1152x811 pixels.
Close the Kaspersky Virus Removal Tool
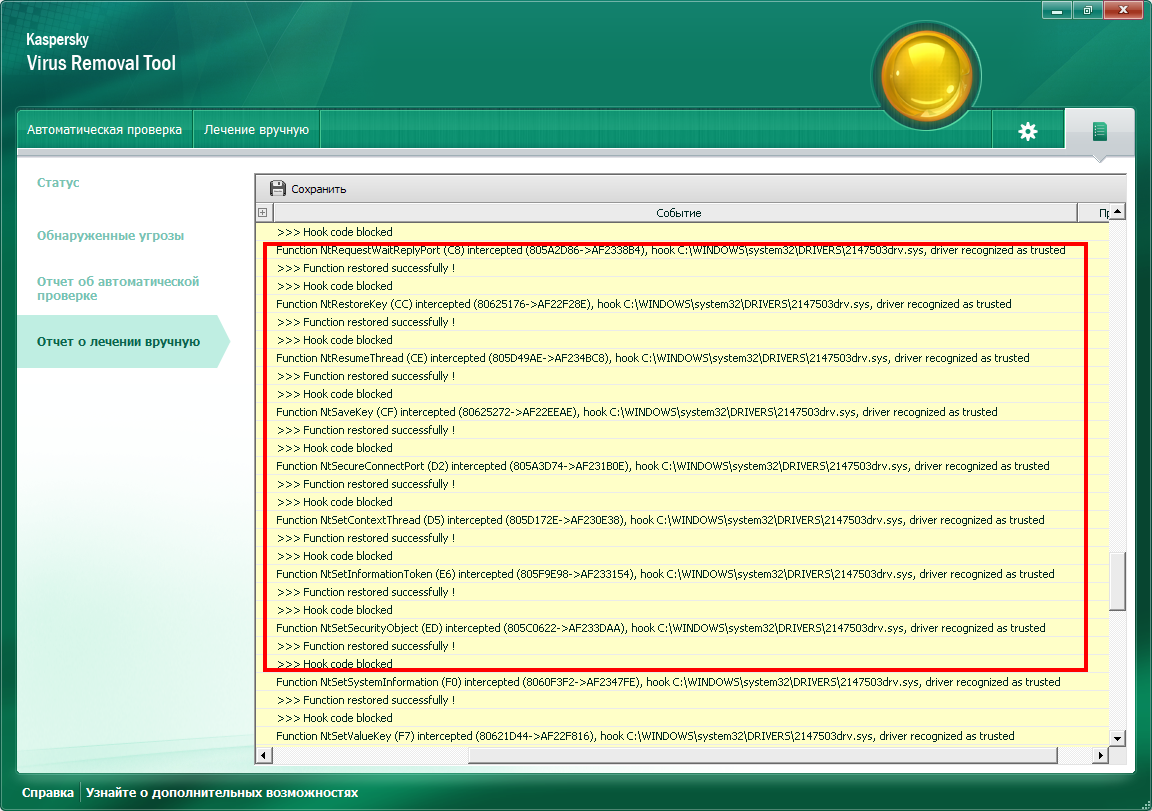point(1124,10)
